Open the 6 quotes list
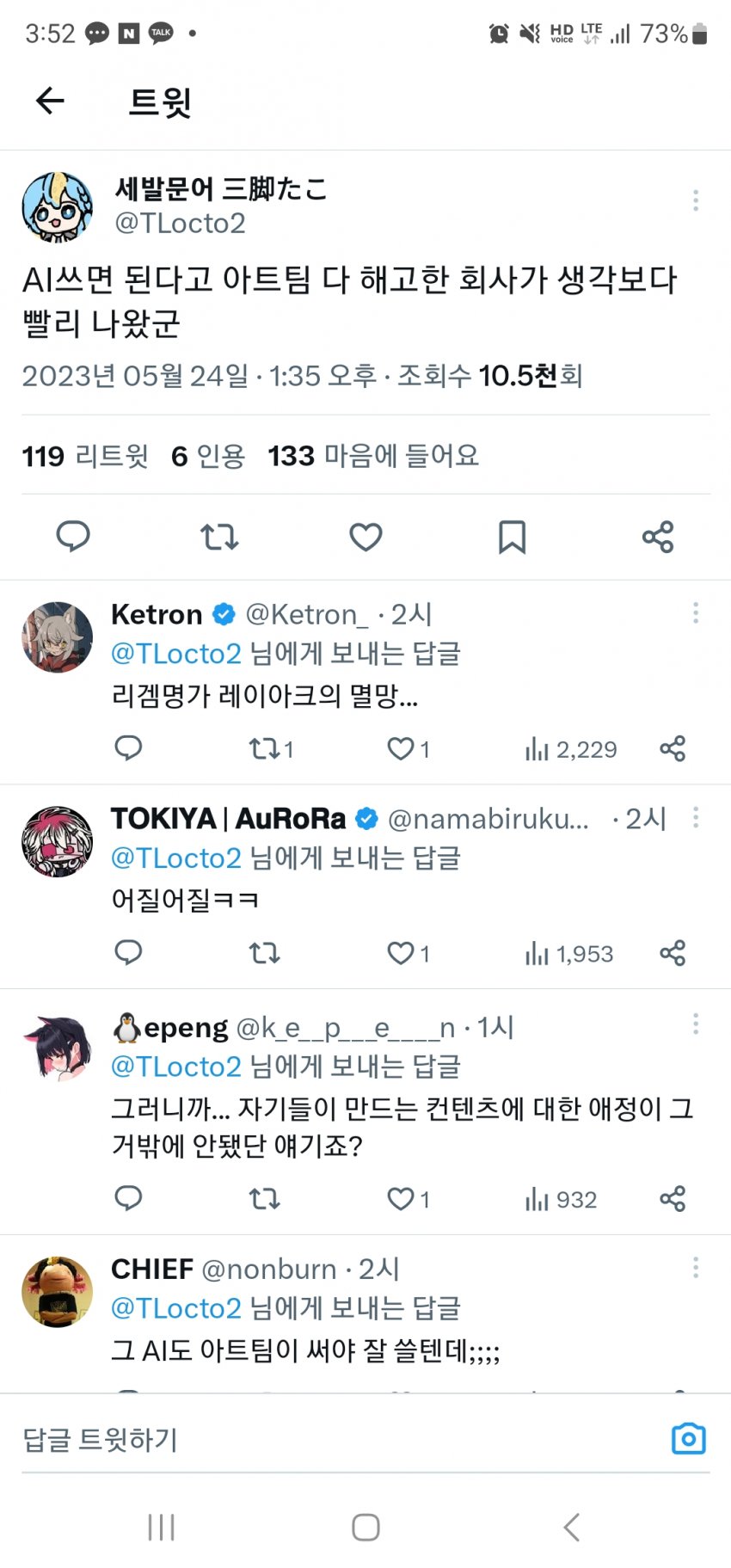The image size is (731, 1568). (x=208, y=456)
